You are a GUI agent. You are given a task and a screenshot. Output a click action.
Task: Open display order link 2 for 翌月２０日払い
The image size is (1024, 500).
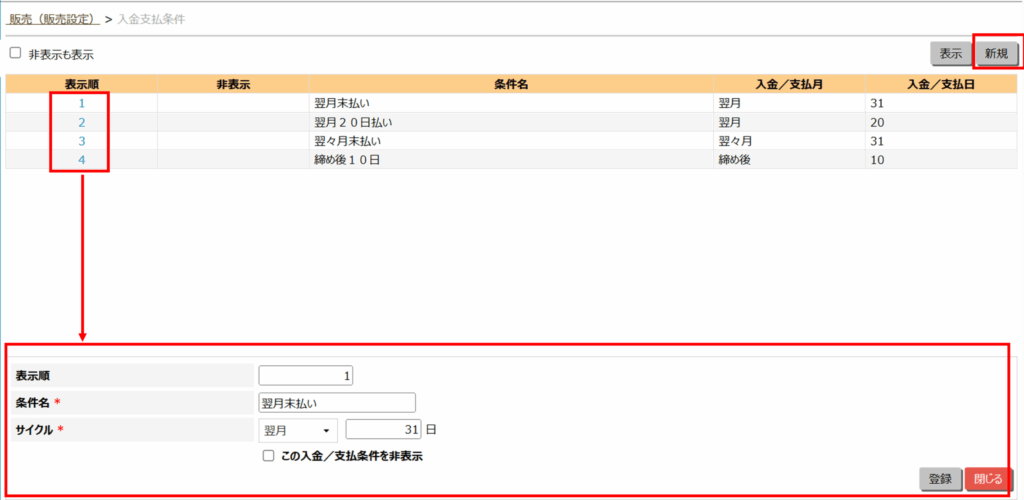pos(81,122)
